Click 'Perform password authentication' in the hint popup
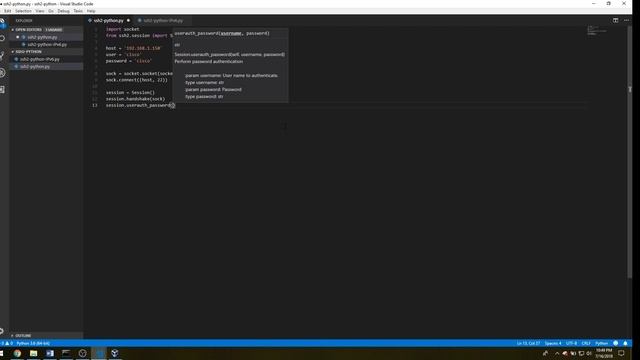Viewport: 640px width, 360px height. [x=209, y=62]
